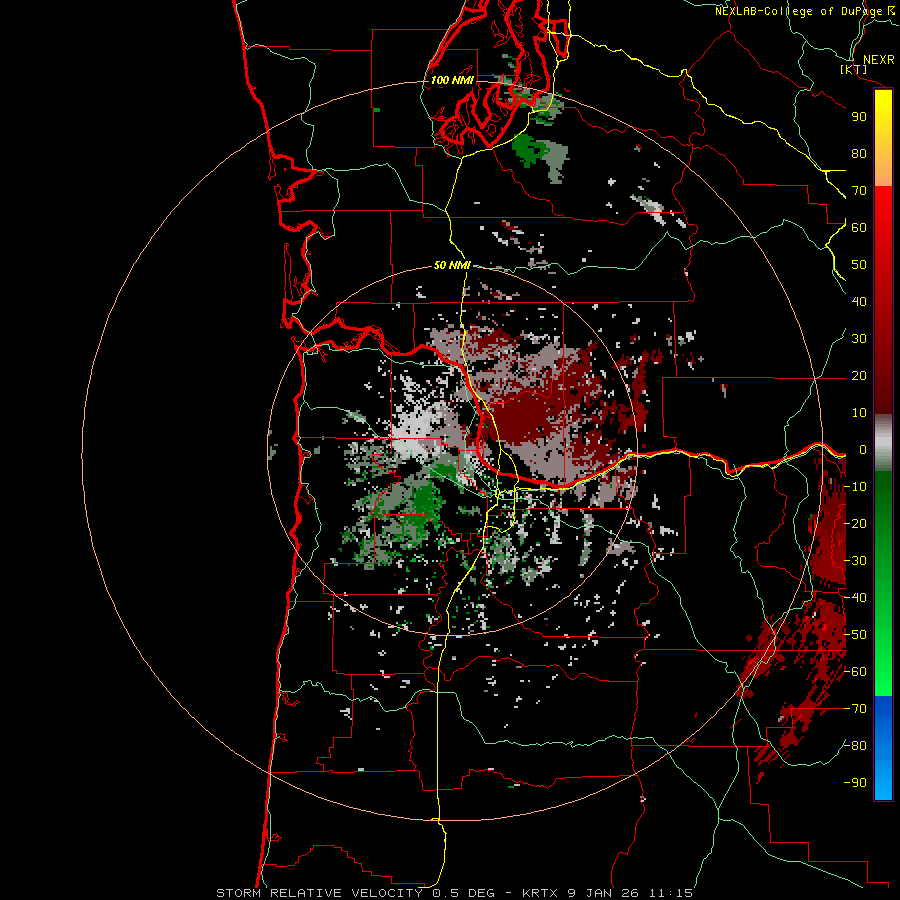Click the "-90" scale label at the bottom
Screen dimensions: 900x900
pyautogui.click(x=855, y=783)
